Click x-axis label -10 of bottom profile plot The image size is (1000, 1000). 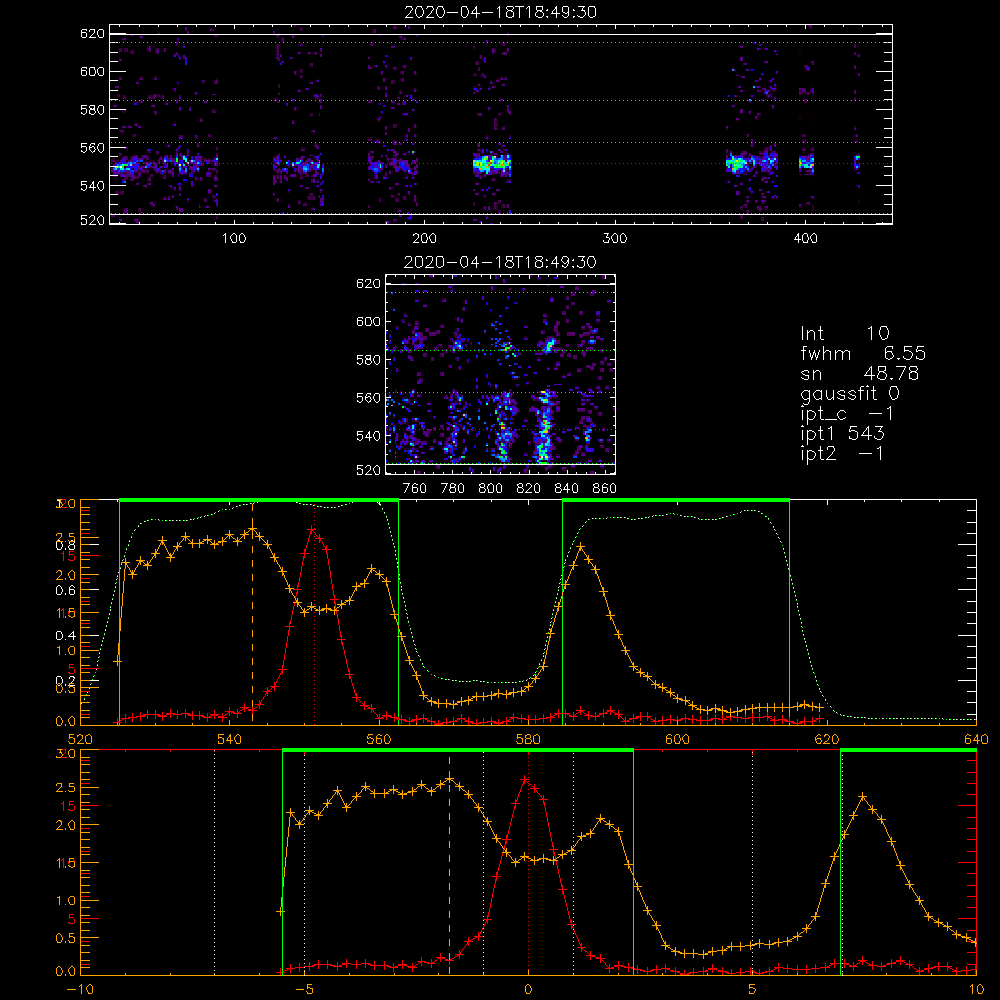(x=80, y=990)
